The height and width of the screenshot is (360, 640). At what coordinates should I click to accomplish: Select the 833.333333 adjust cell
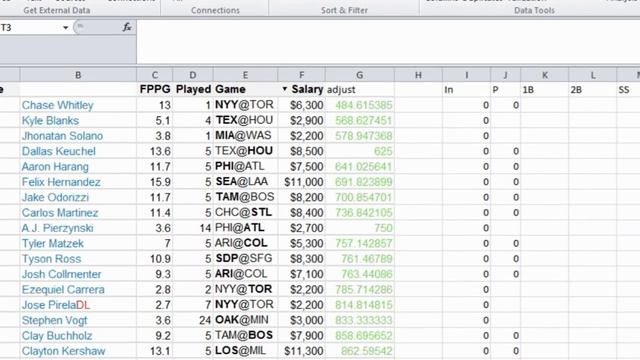[360, 320]
